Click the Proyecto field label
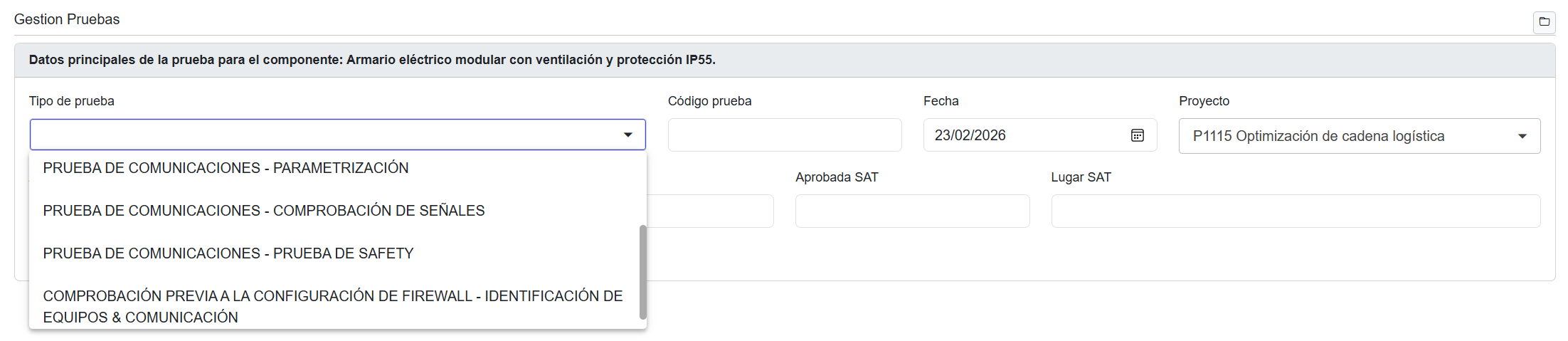Image resolution: width=1568 pixels, height=341 pixels. 1203,101
